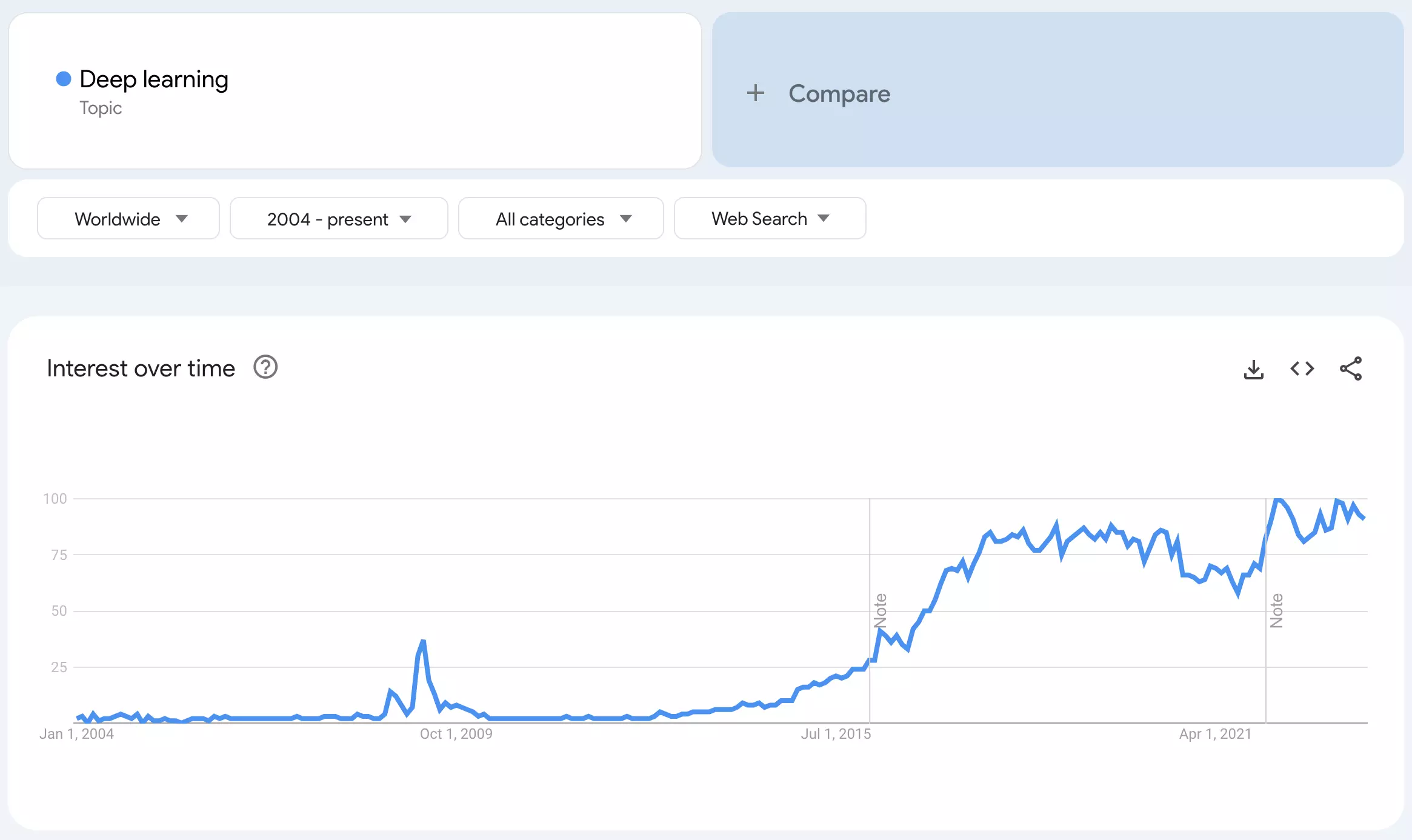Open the Web Search type dropdown
The image size is (1412, 840).
tap(770, 218)
